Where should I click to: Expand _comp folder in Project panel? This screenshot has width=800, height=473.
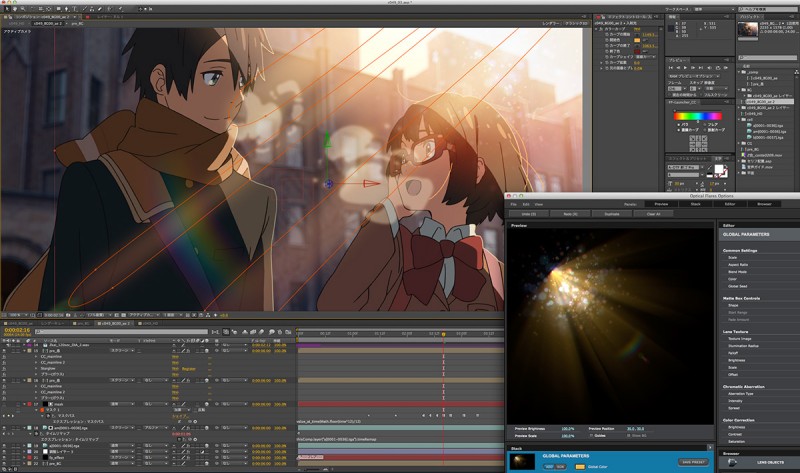click(739, 72)
